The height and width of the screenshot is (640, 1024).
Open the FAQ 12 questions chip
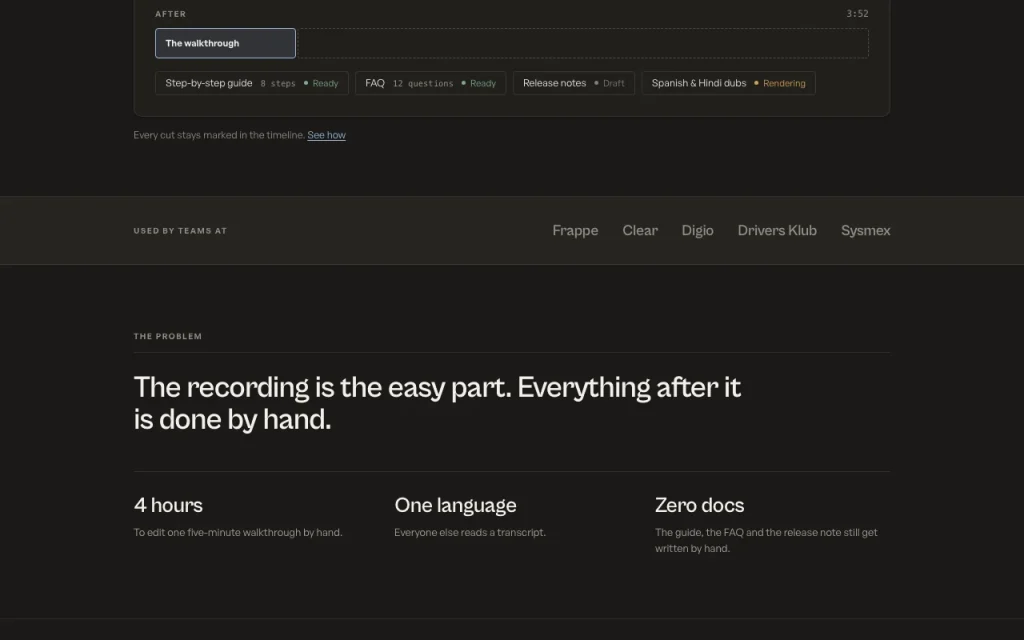coord(430,83)
